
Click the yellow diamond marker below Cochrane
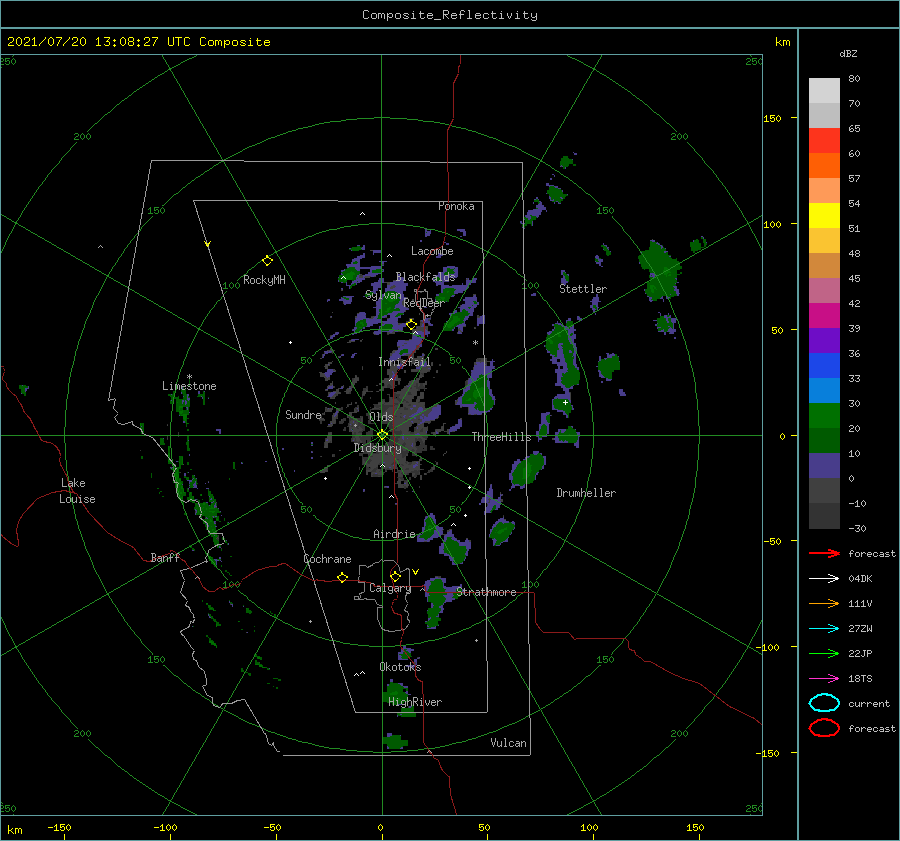pyautogui.click(x=343, y=578)
